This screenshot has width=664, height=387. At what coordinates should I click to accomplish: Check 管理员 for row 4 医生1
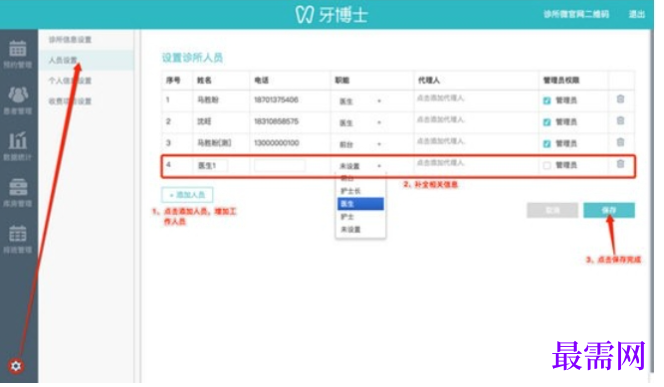pyautogui.click(x=547, y=166)
